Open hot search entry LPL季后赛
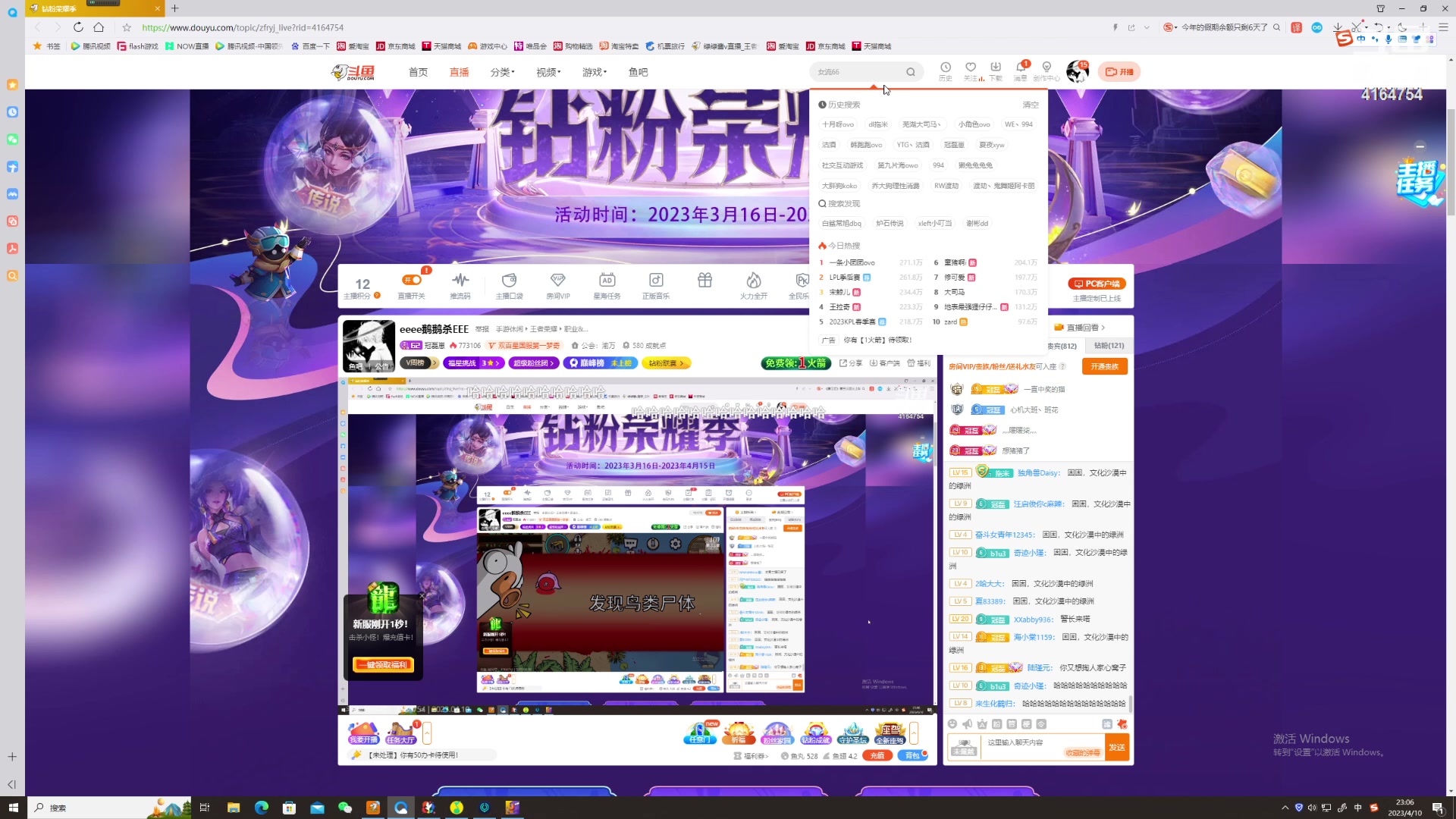 [845, 278]
